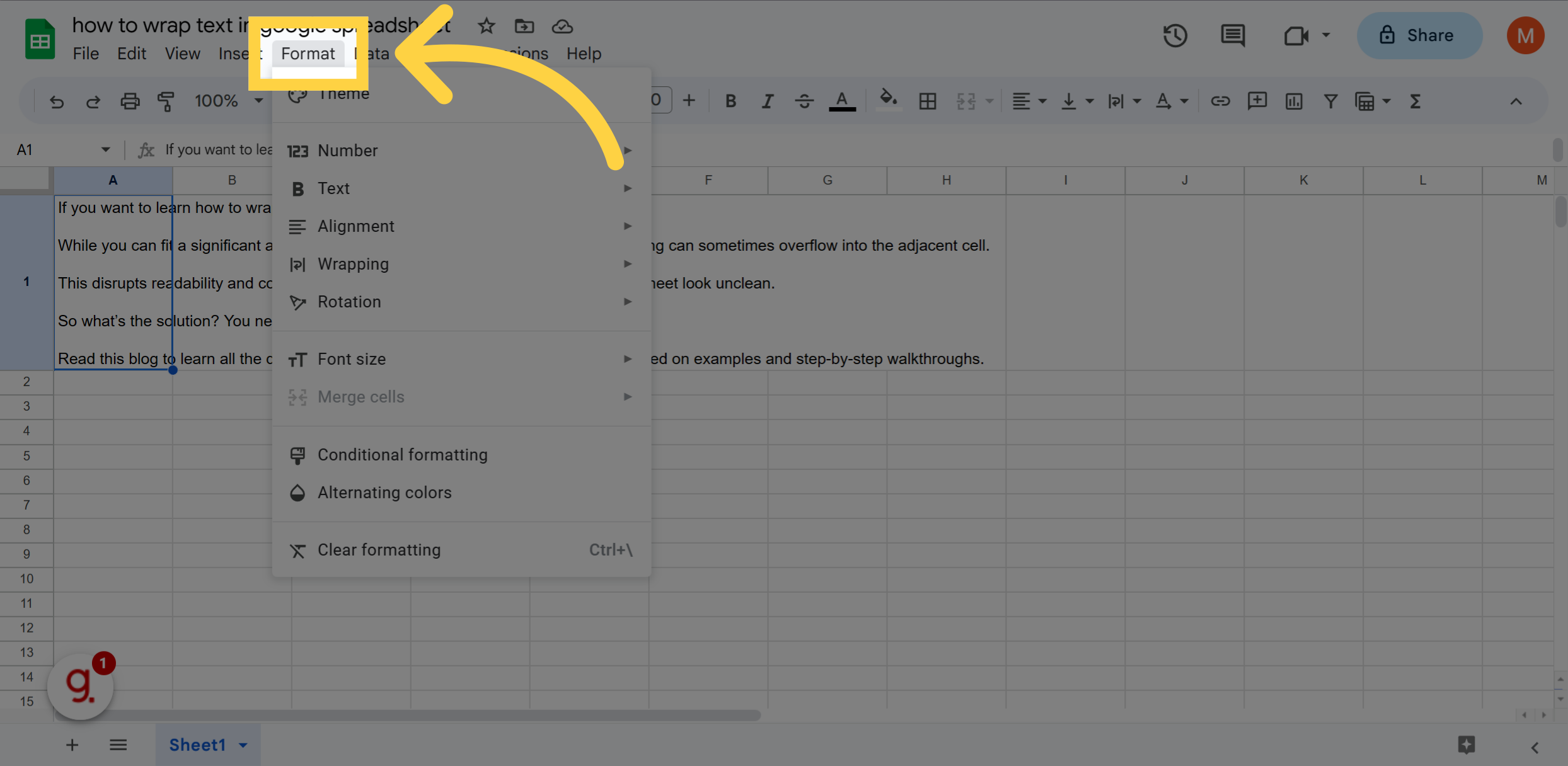The height and width of the screenshot is (766, 1568).
Task: Open the Sheet1 tab menu arrow
Action: [243, 745]
